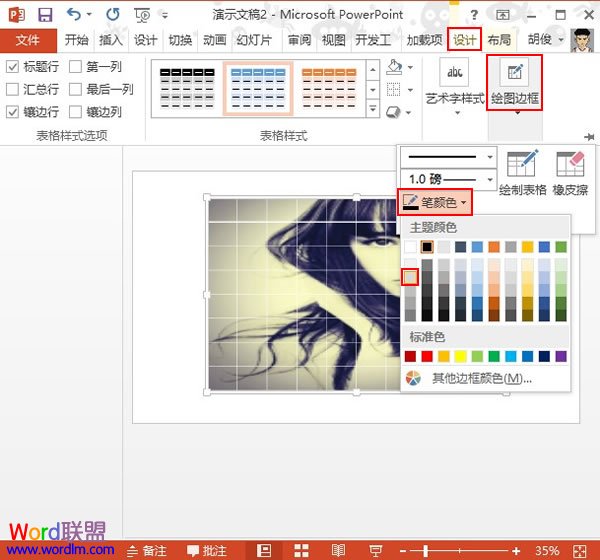The width and height of the screenshot is (600, 560).
Task: Click the Draw Borders pencil icon
Action: pos(514,72)
